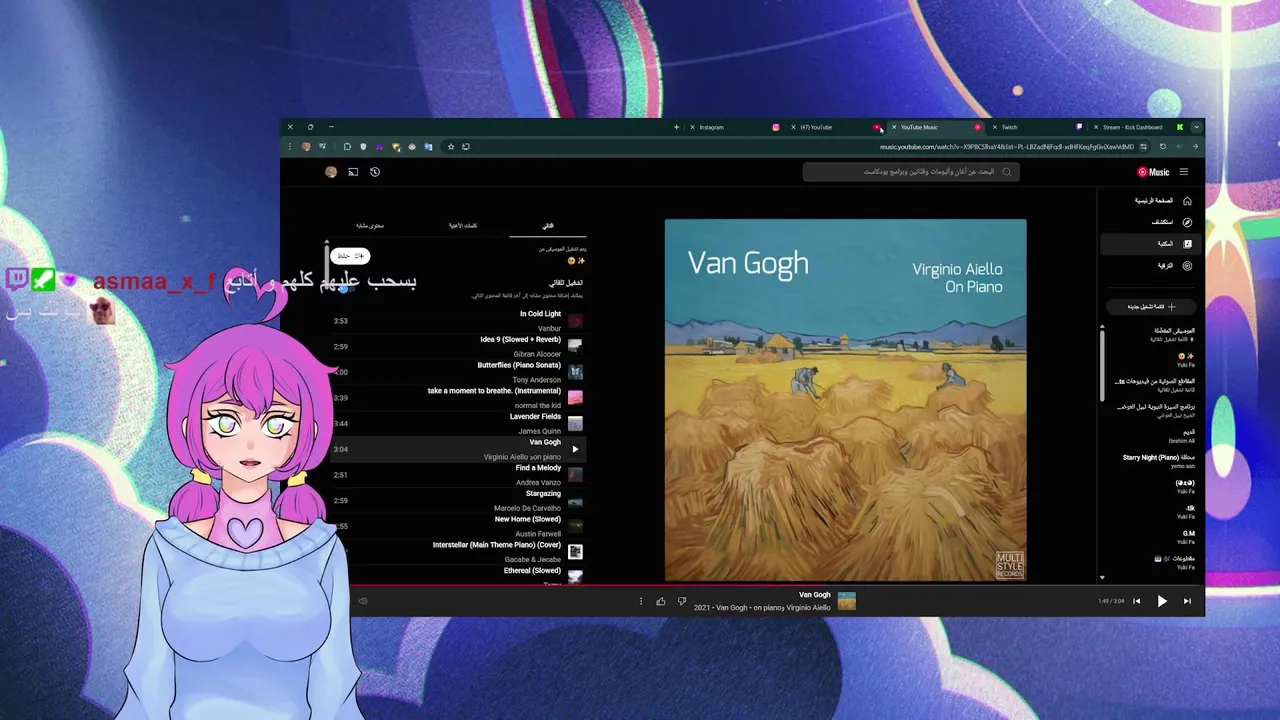The height and width of the screenshot is (720, 1280).
Task: Click the cast to device icon
Action: coord(353,172)
